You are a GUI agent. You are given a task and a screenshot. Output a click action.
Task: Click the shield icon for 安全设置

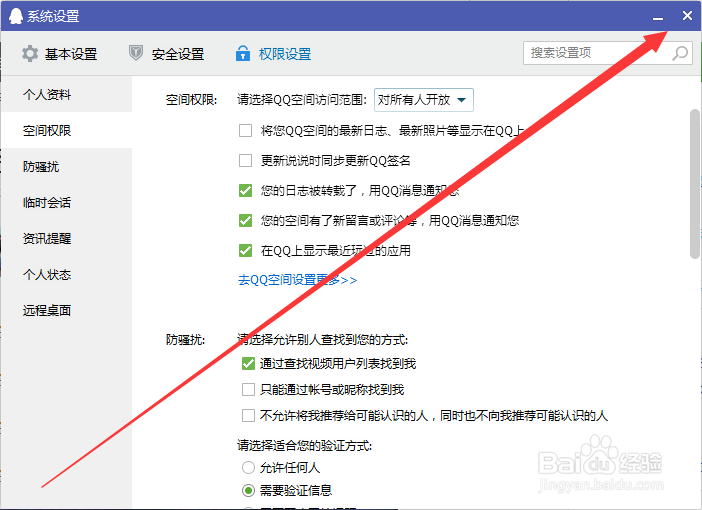(x=136, y=53)
